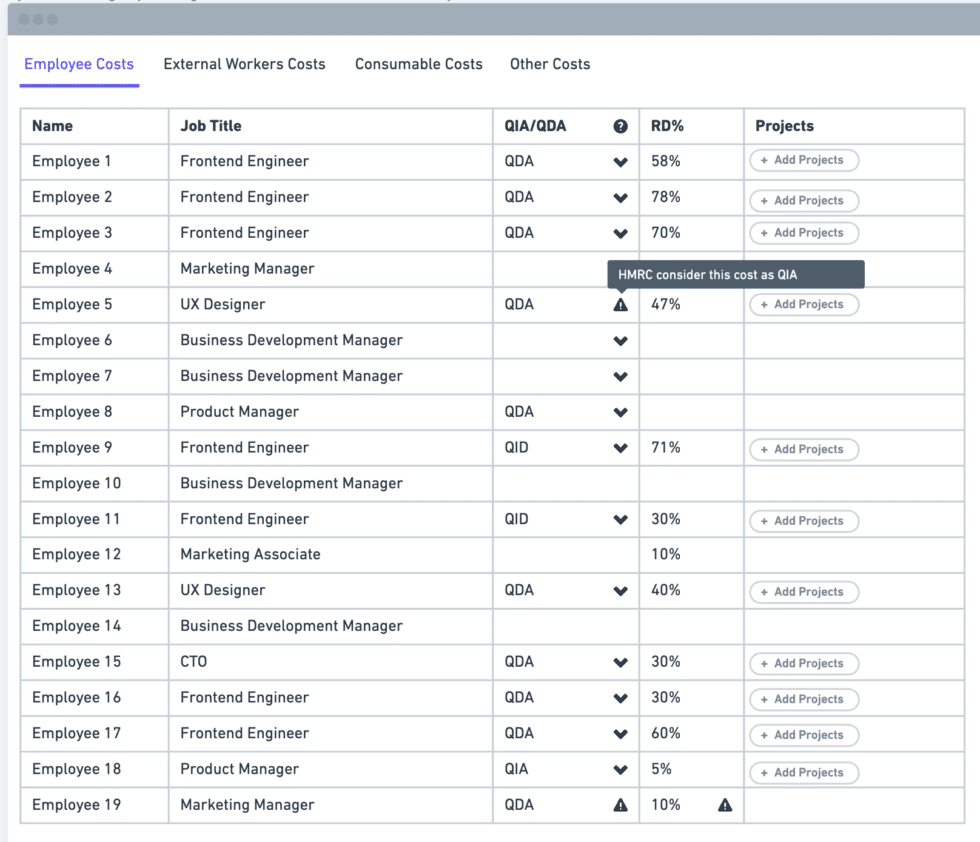Add projects for Employee 16
The image size is (980, 842).
pos(804,699)
